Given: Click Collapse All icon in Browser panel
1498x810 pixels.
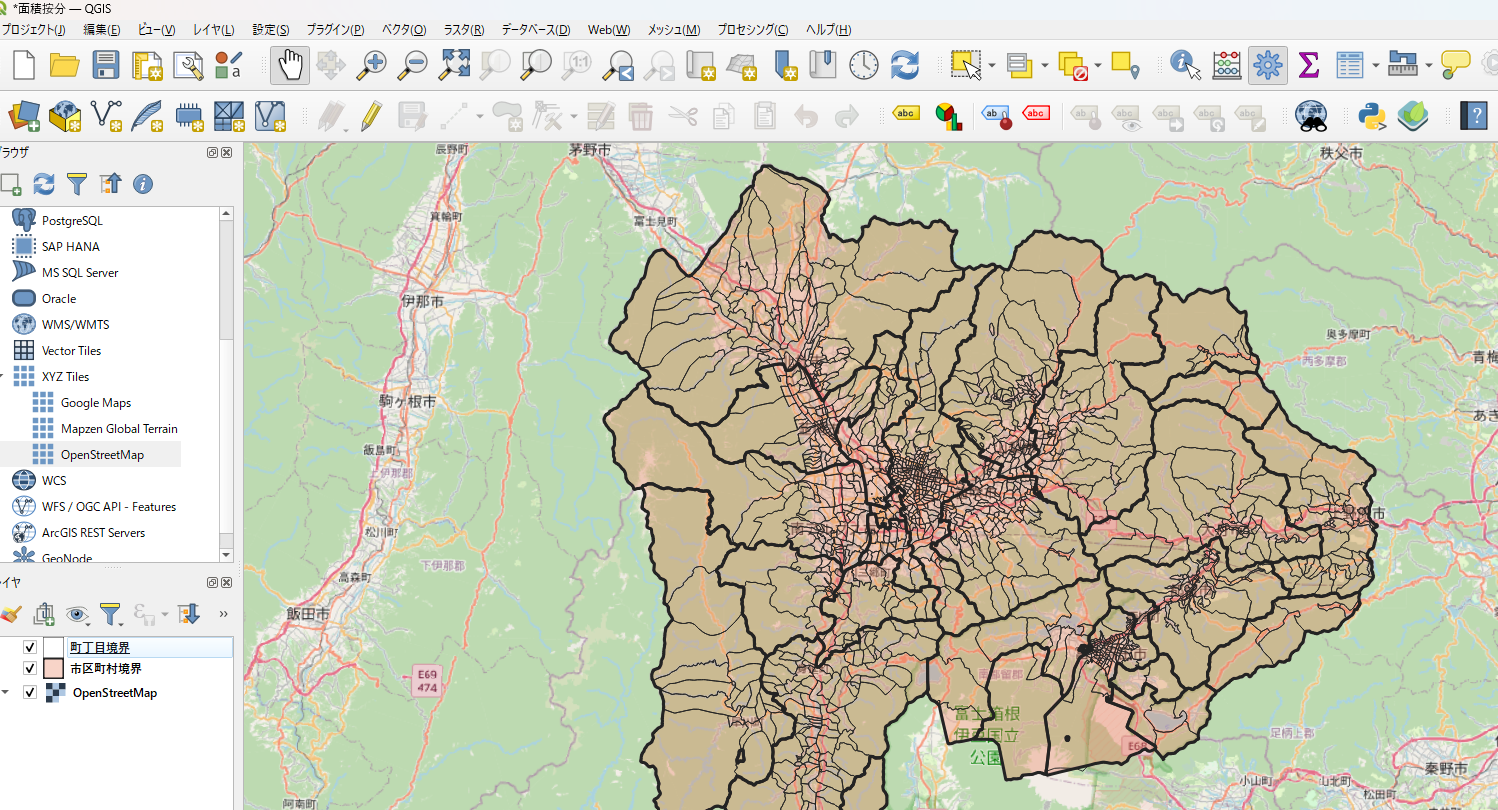Looking at the screenshot, I should click(x=110, y=184).
